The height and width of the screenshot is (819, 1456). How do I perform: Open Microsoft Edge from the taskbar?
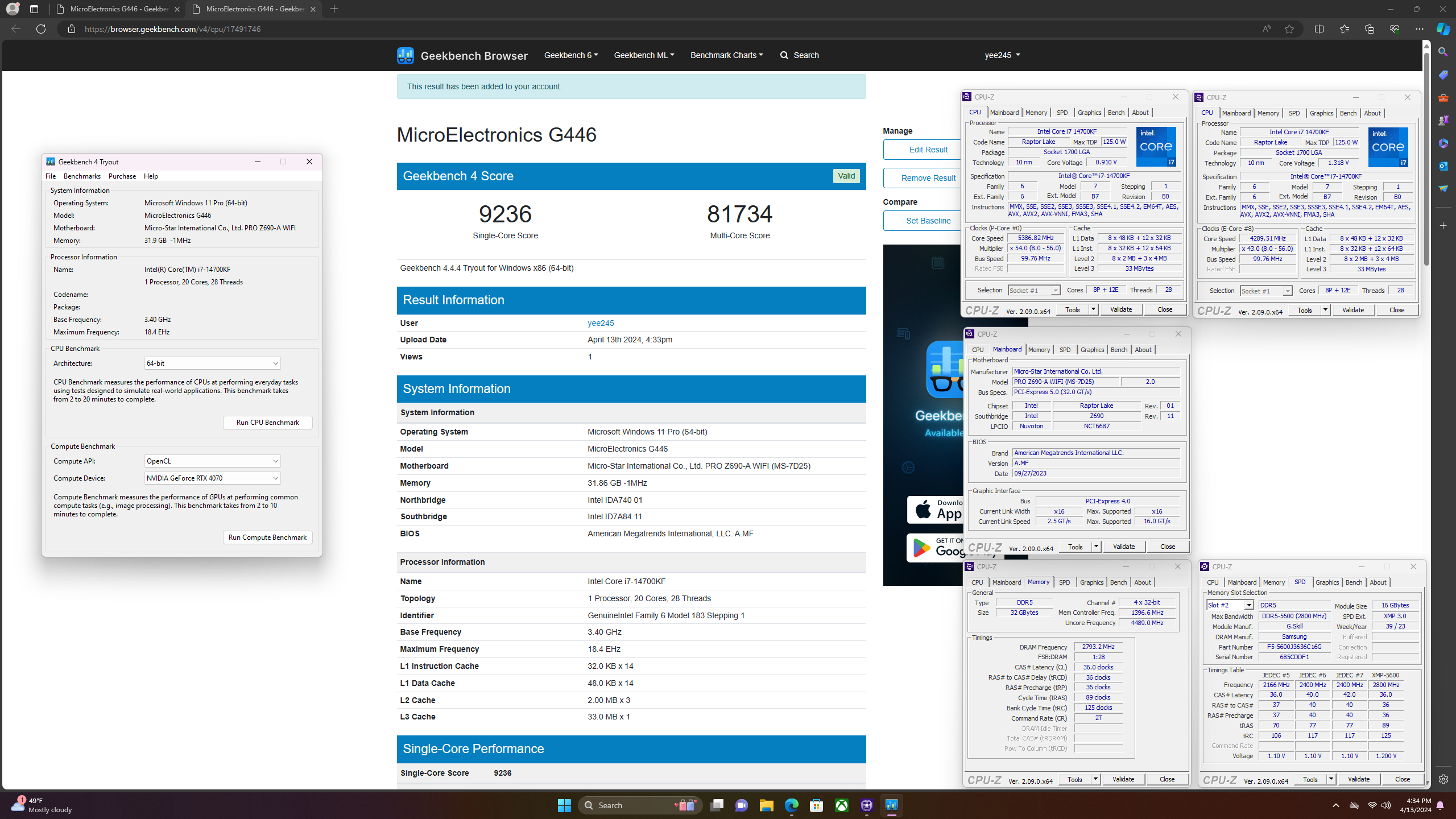[x=791, y=805]
